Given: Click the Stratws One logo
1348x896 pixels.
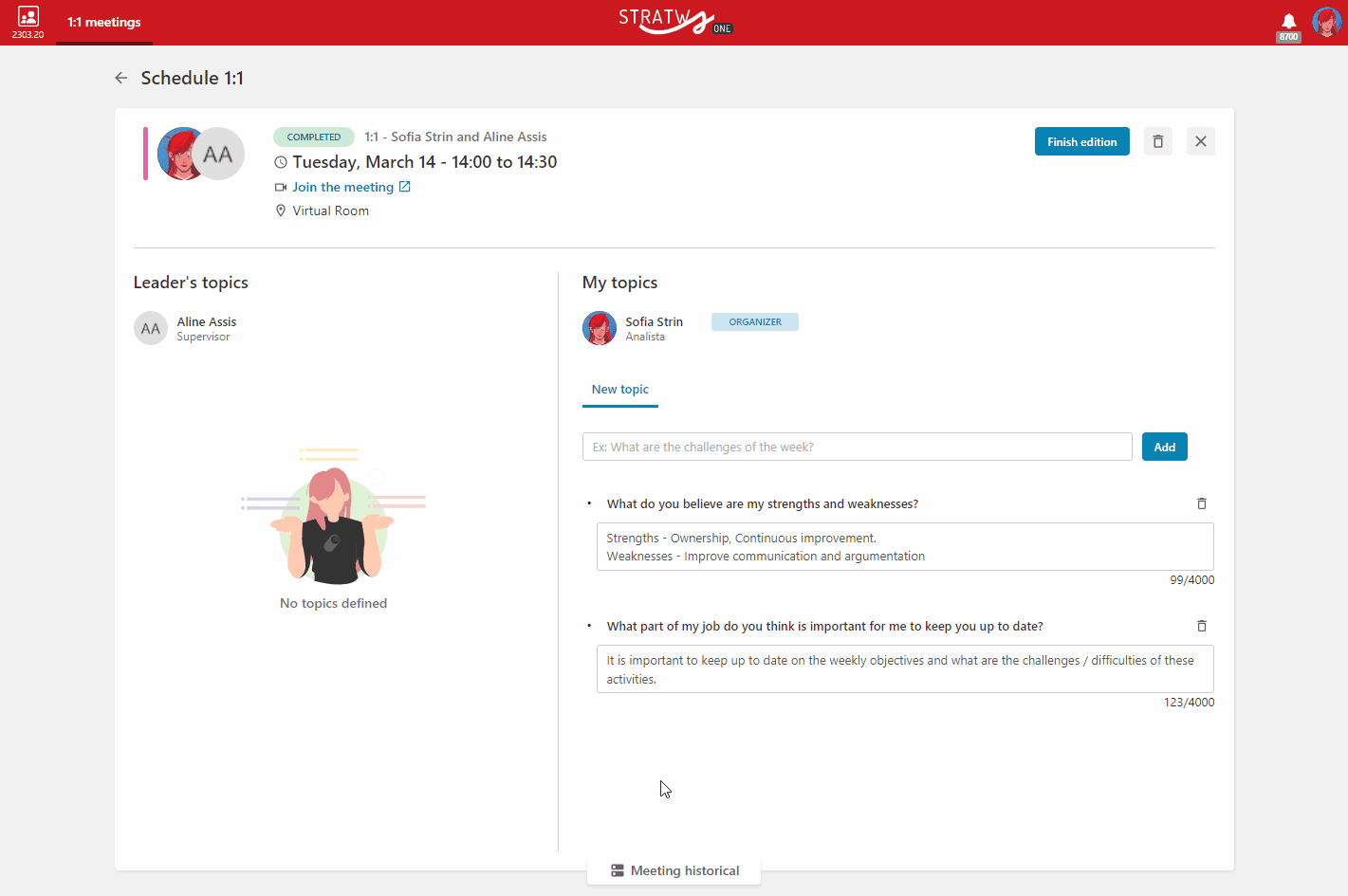Looking at the screenshot, I should point(674,20).
